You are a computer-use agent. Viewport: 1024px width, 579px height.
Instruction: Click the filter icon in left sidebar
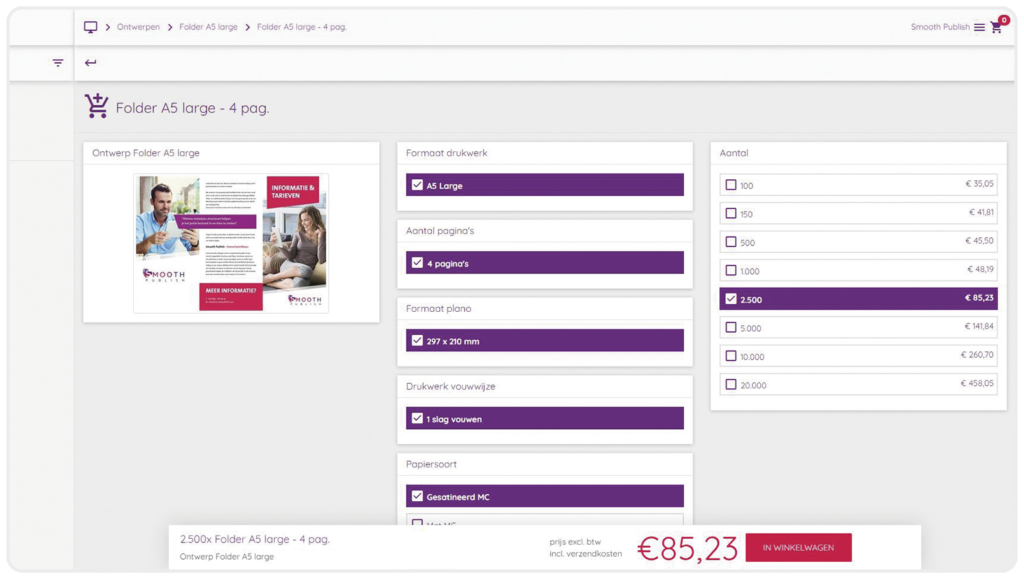tap(58, 63)
